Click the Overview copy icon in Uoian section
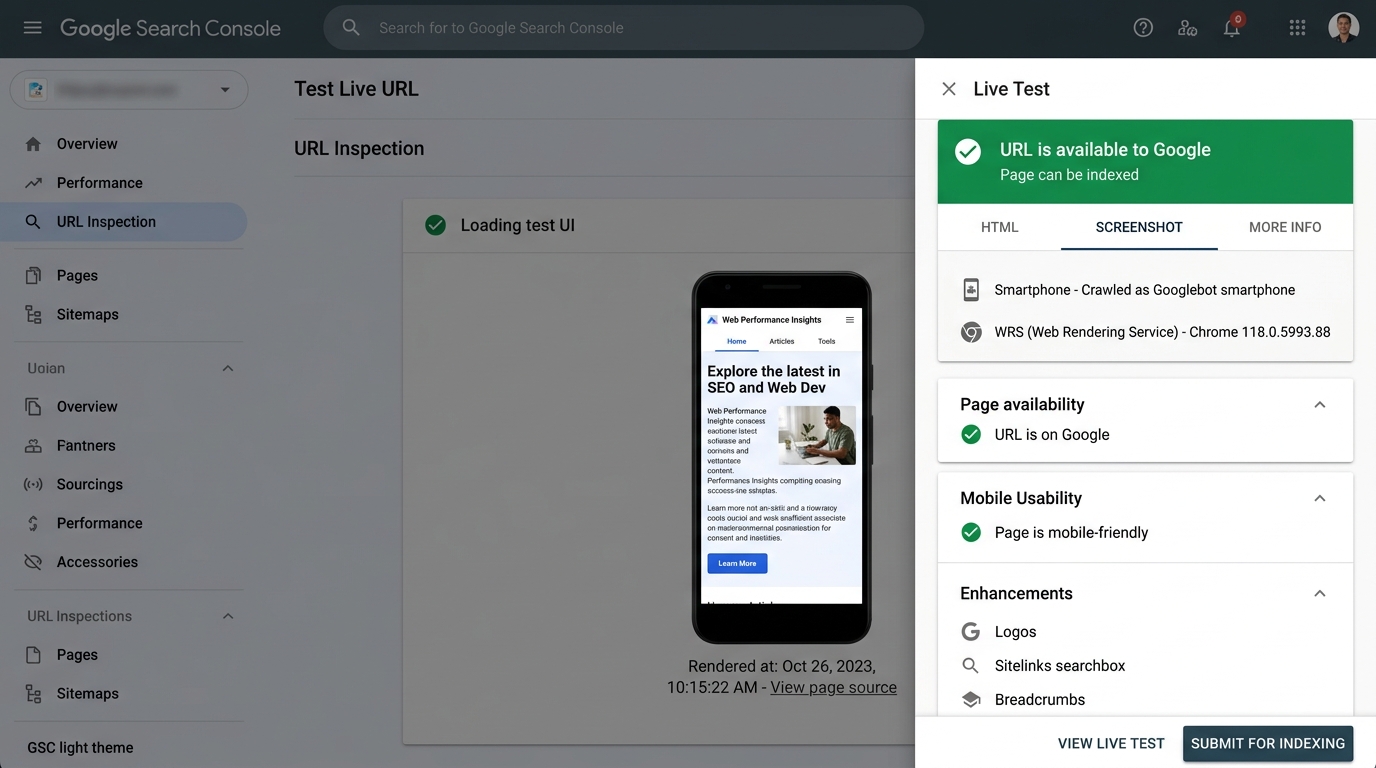 [x=33, y=407]
